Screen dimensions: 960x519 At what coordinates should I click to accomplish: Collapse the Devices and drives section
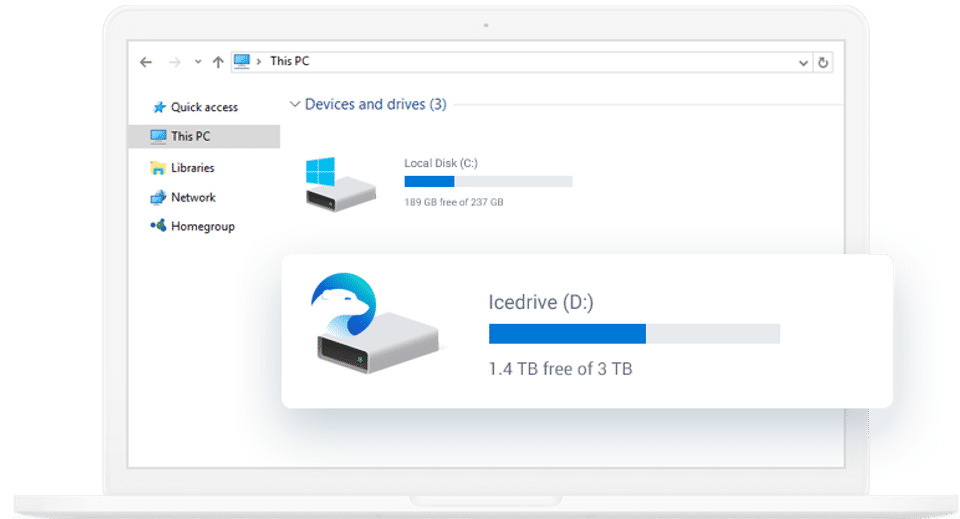pos(294,104)
